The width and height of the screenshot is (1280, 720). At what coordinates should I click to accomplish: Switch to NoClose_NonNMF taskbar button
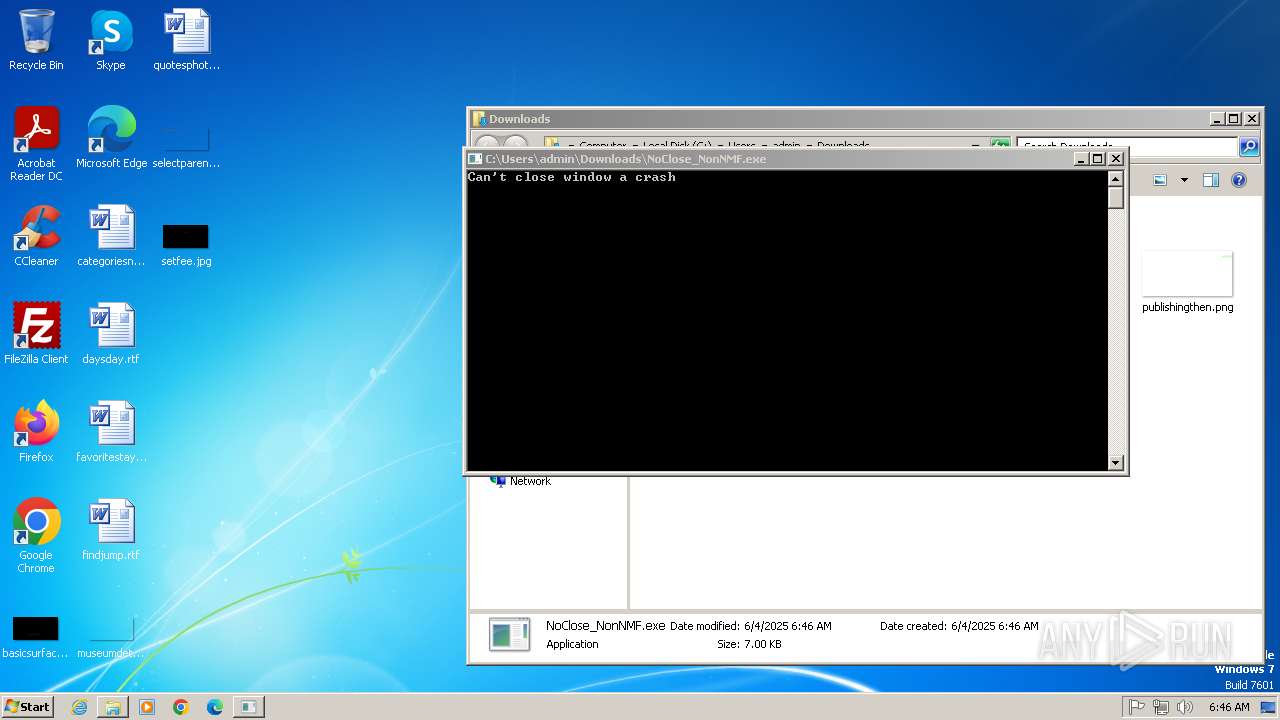pos(248,707)
